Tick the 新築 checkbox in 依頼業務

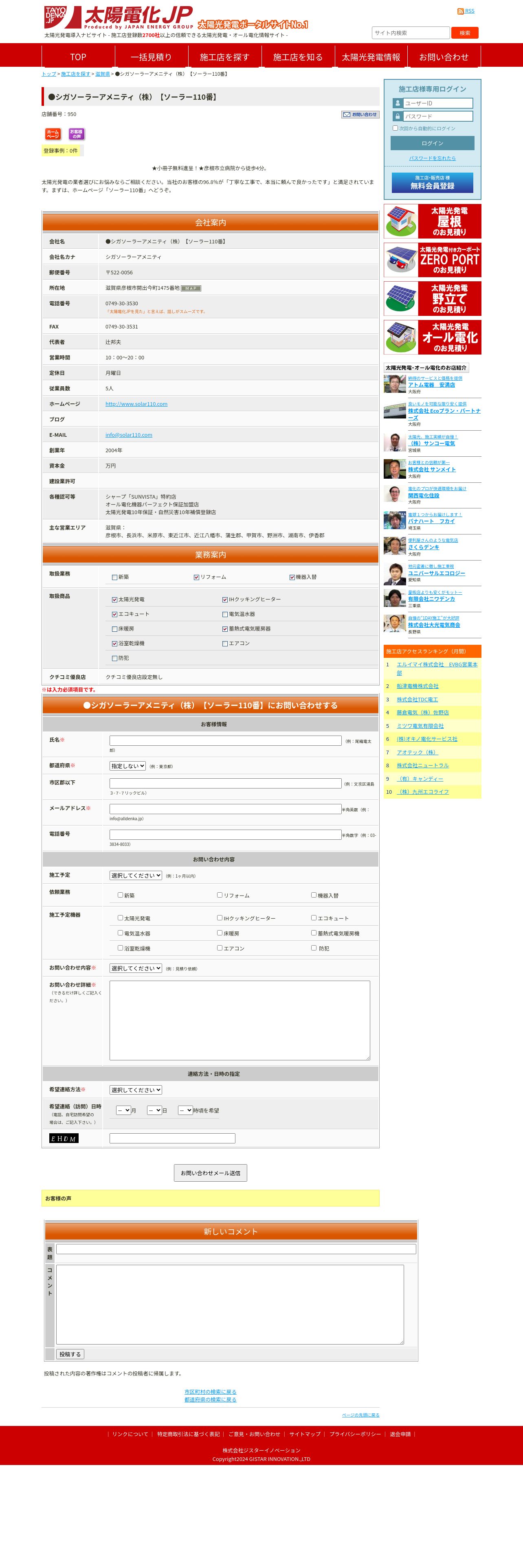pyautogui.click(x=120, y=896)
